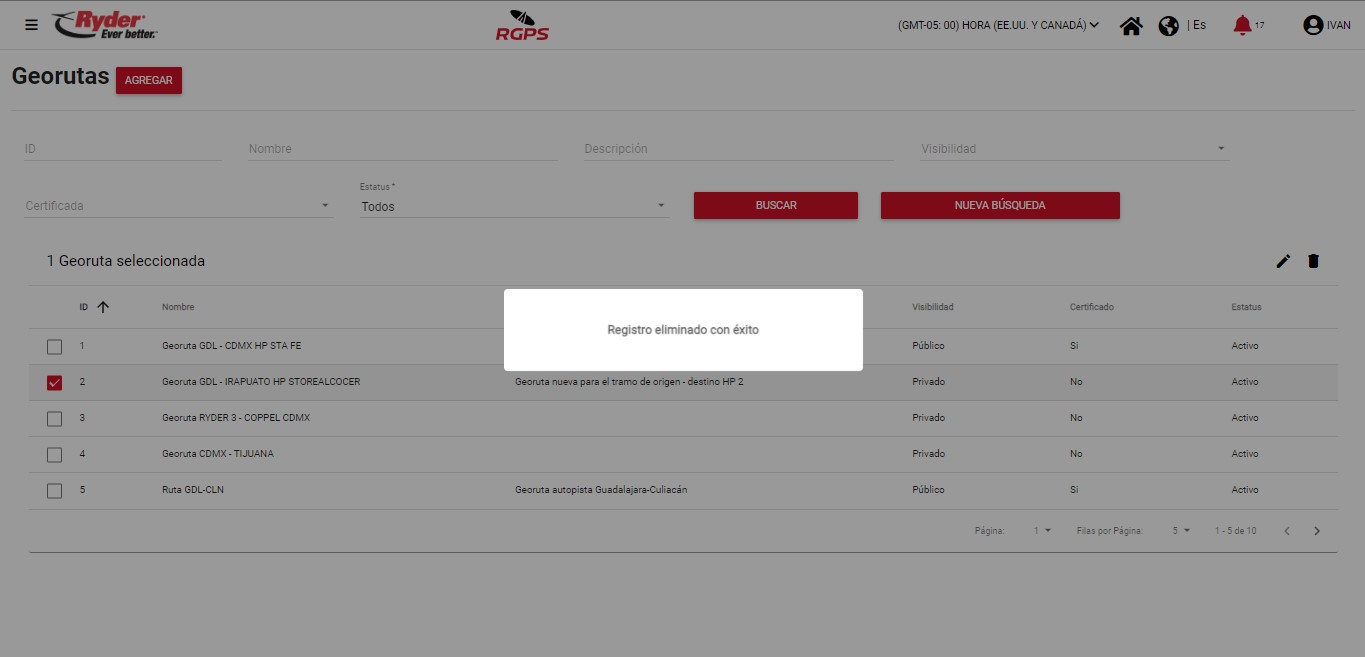
Task: Open the timezone selector dropdown
Action: [998, 26]
